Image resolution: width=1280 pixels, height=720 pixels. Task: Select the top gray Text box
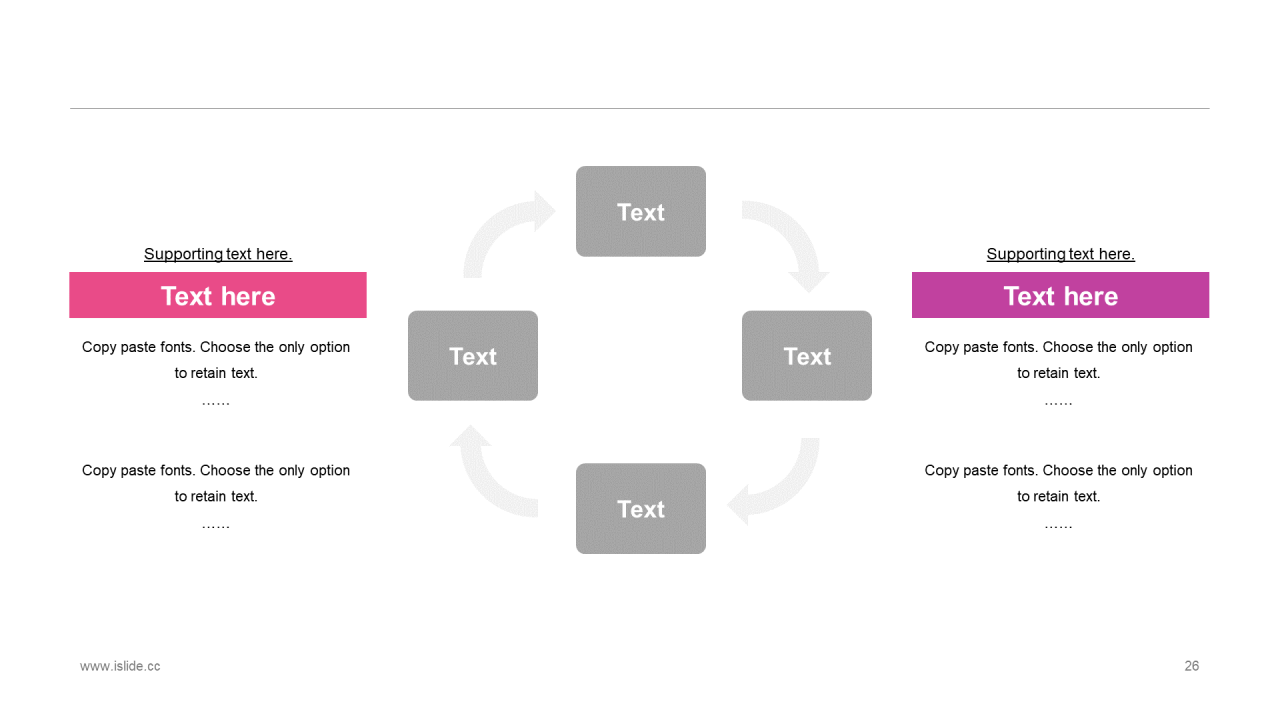click(641, 211)
